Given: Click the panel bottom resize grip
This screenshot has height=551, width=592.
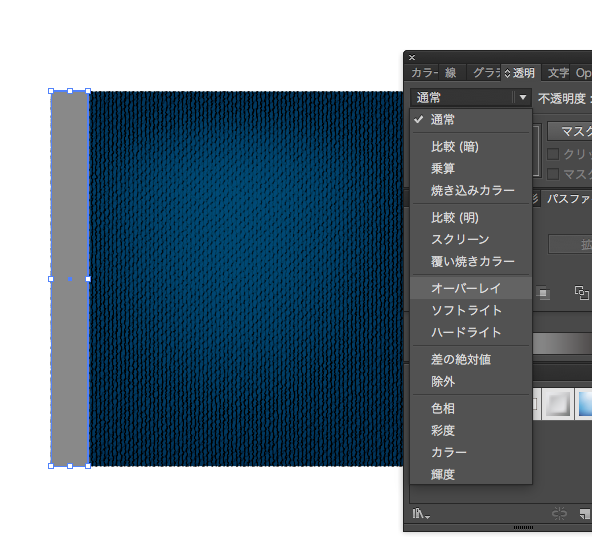Looking at the screenshot, I should pyautogui.click(x=523, y=527).
